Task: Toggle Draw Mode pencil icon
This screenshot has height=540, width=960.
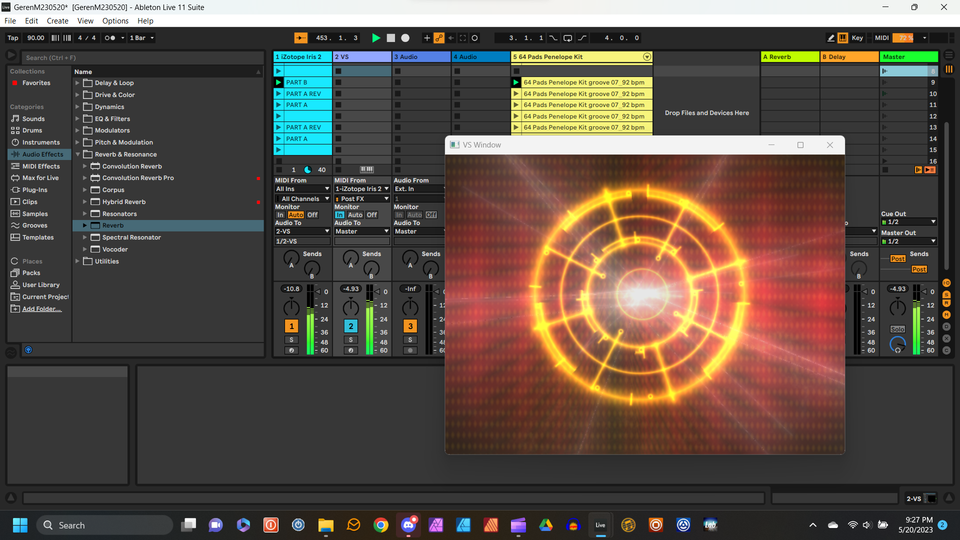Action: coord(831,38)
